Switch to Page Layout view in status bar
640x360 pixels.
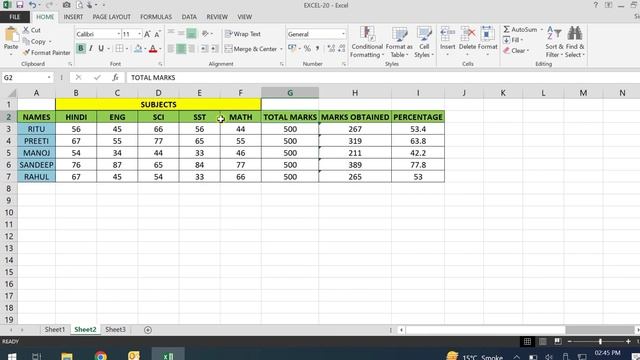[542, 341]
